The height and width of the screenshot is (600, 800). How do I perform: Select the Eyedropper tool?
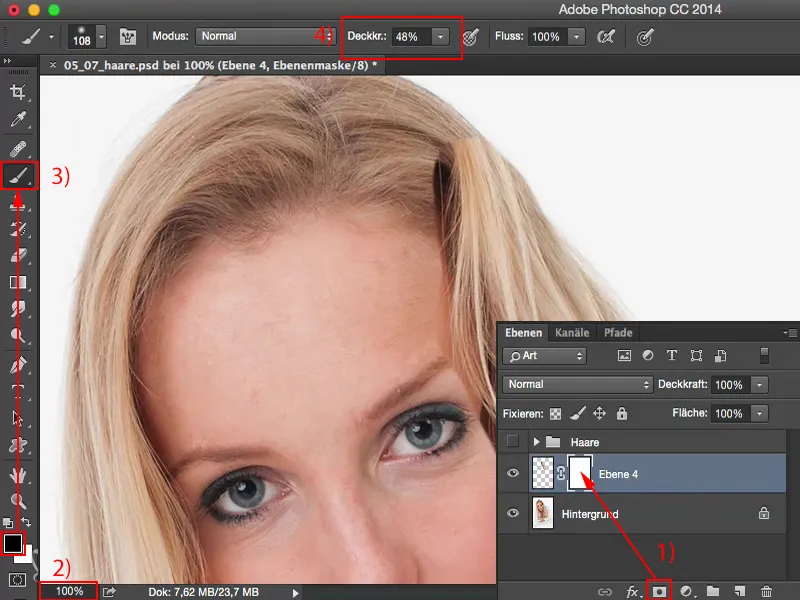[x=18, y=119]
